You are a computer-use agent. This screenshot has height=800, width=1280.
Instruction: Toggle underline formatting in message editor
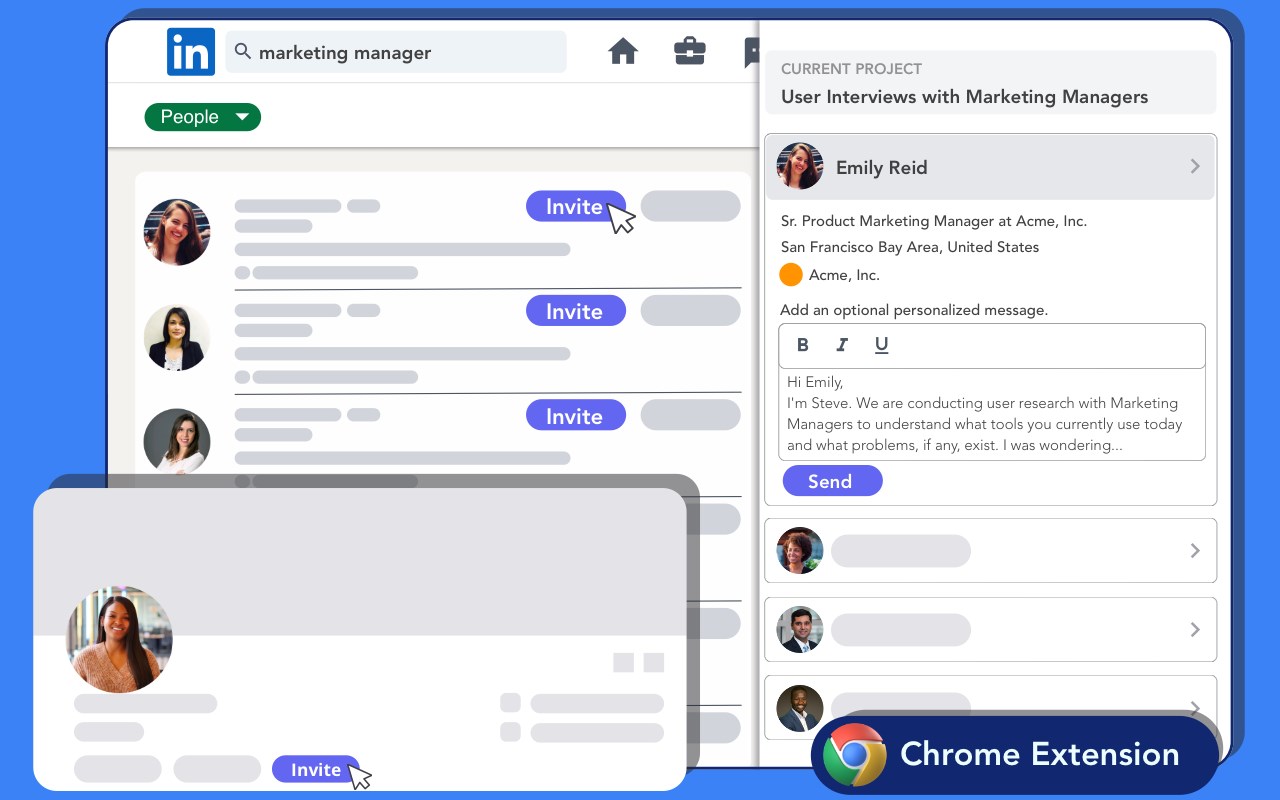tap(881, 345)
